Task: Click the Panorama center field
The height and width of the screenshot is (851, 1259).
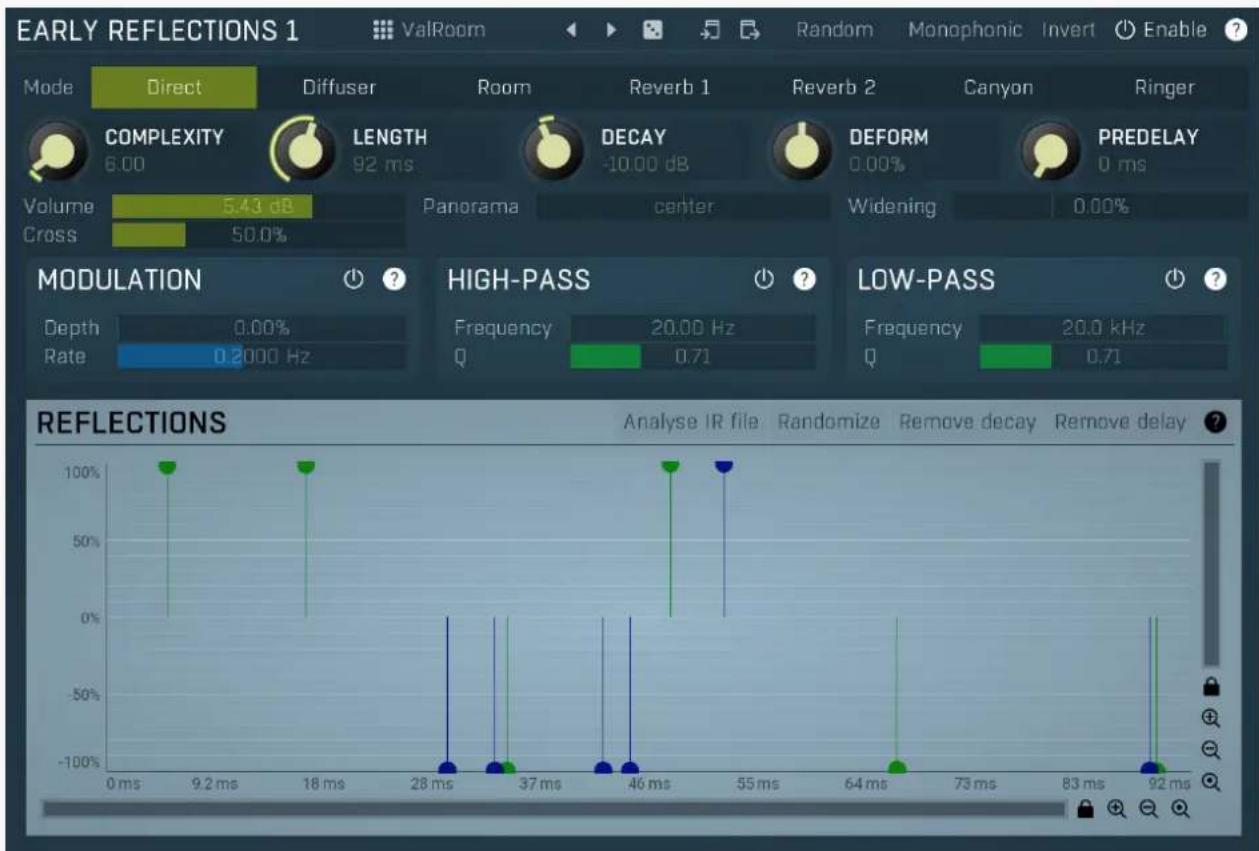Action: point(683,207)
